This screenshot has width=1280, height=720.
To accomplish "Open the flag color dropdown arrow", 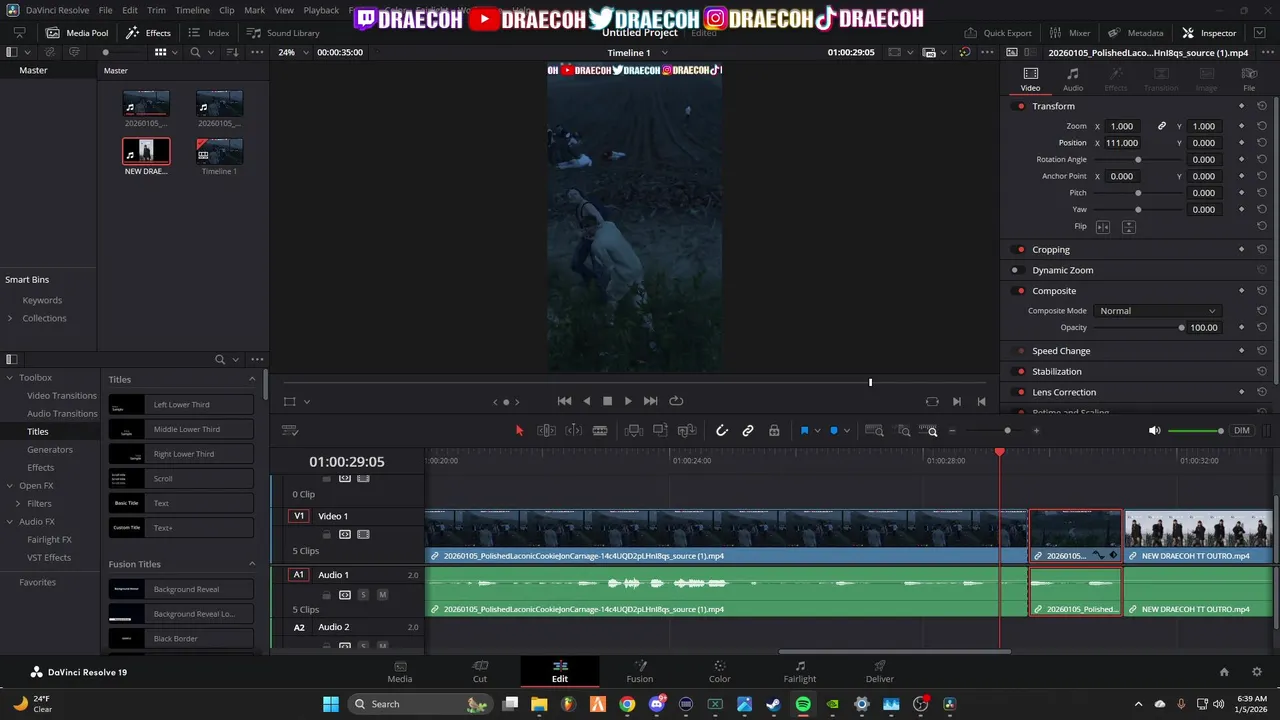I will tap(817, 431).
